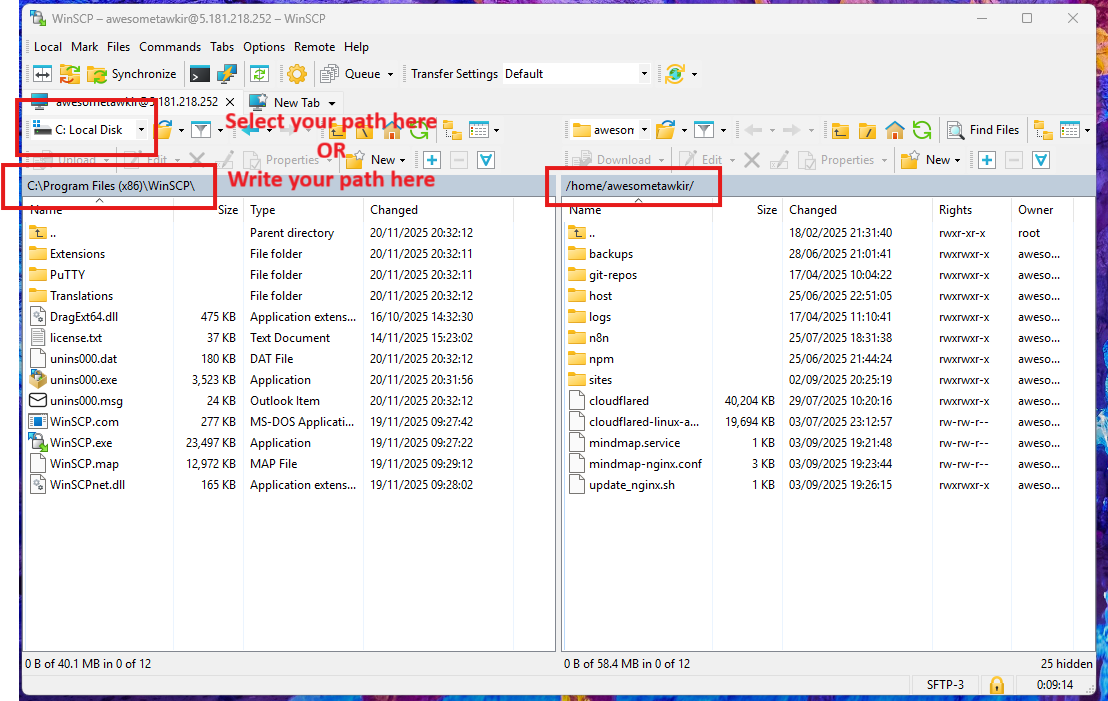Viewport: 1108px width, 701px height.
Task: Select the backups folder in remote panel
Action: [610, 254]
